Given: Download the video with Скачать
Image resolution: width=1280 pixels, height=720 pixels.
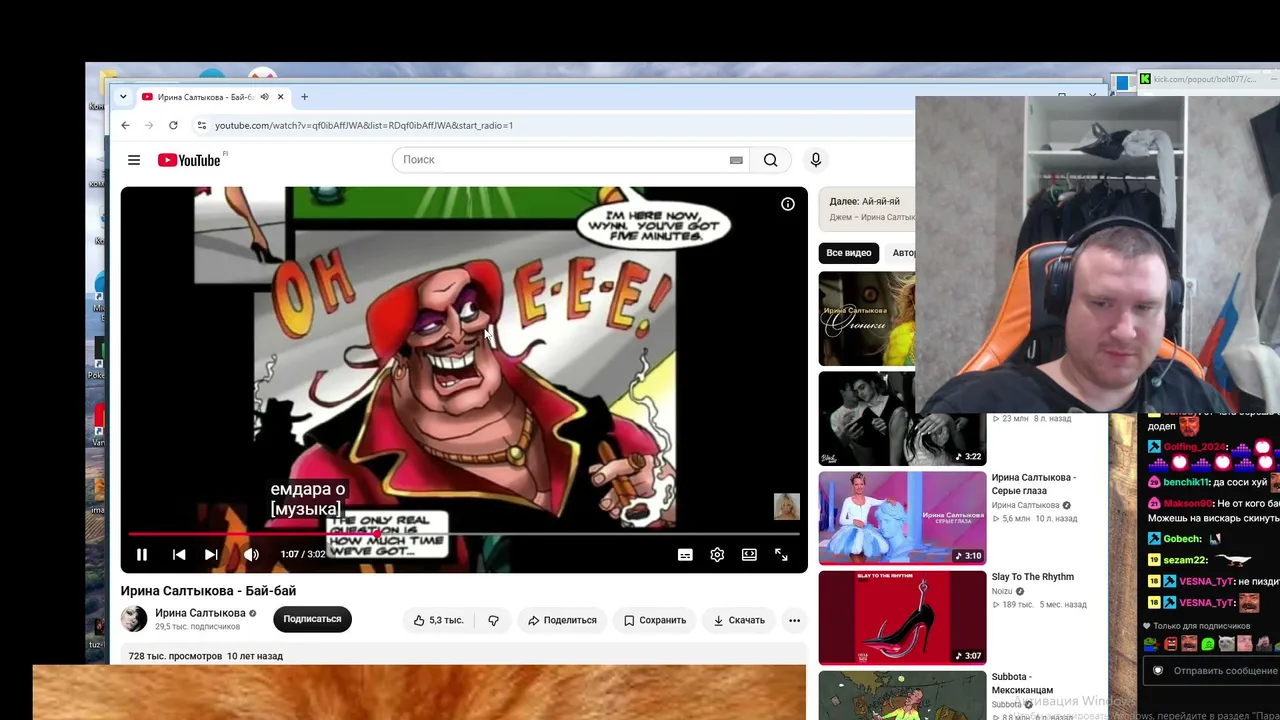Looking at the screenshot, I should tap(739, 620).
